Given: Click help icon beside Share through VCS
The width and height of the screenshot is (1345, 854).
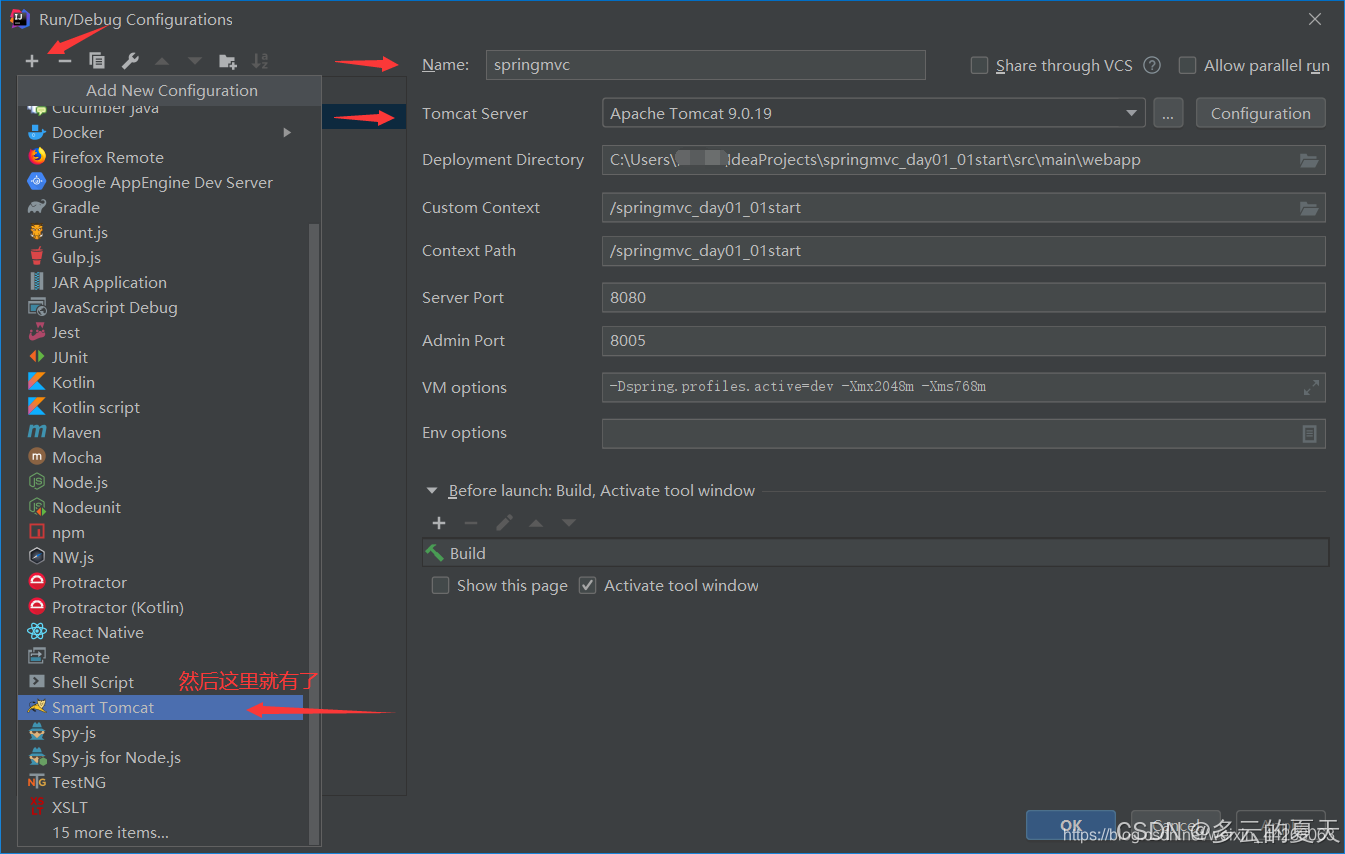Looking at the screenshot, I should click(1152, 65).
